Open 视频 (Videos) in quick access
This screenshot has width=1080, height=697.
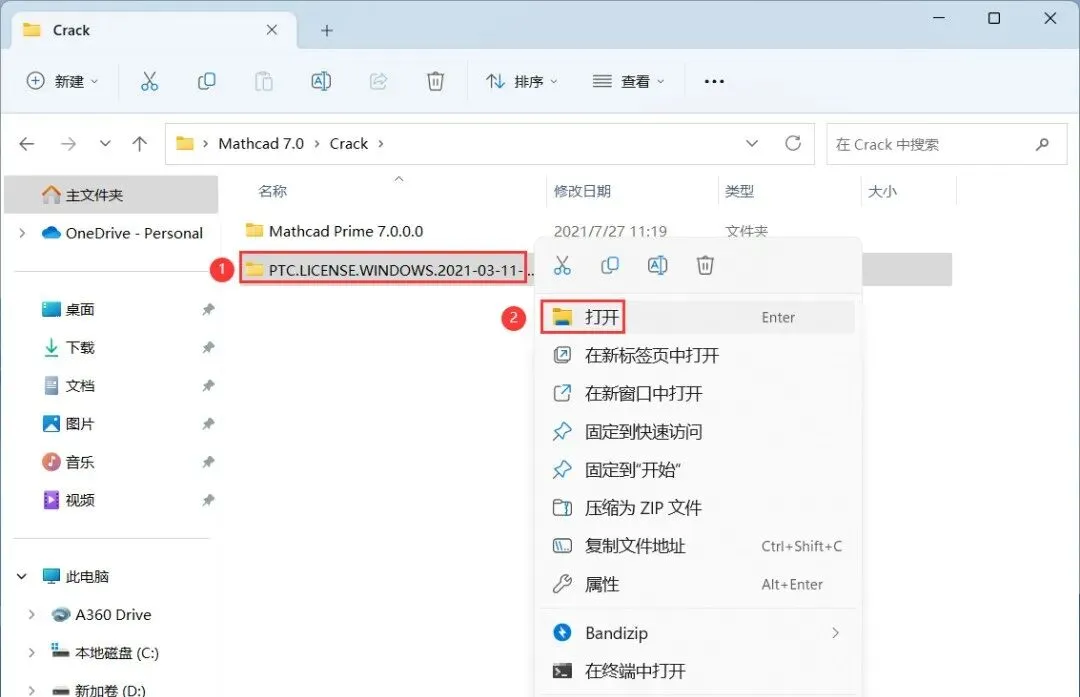click(x=68, y=500)
